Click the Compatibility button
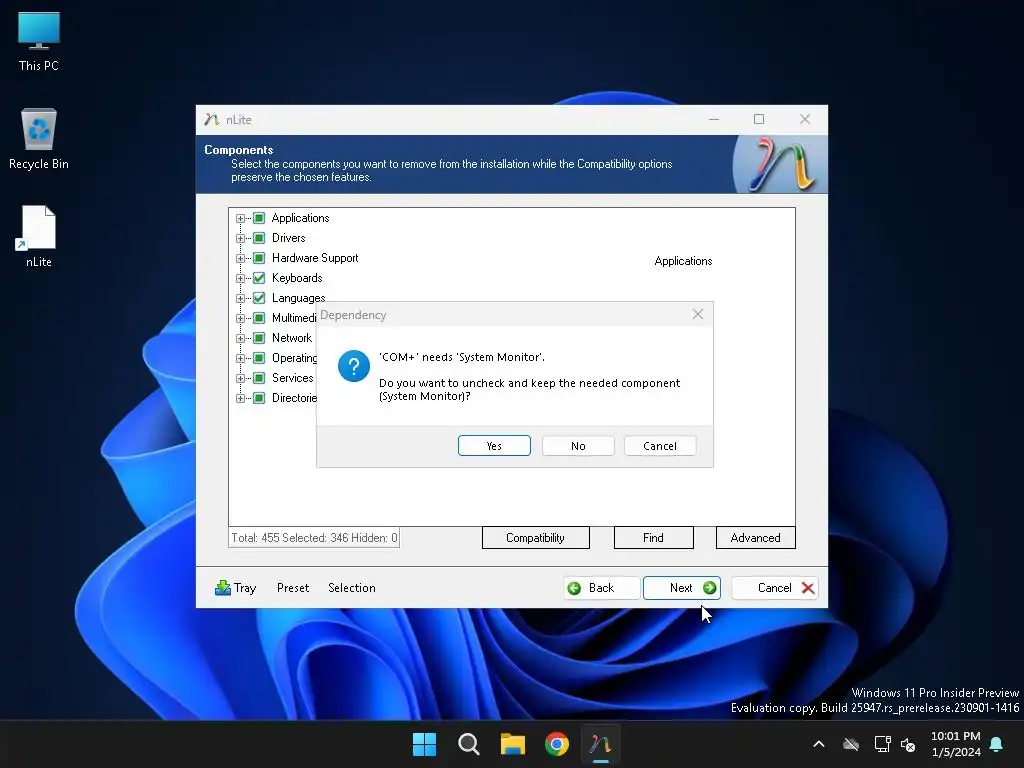This screenshot has width=1024, height=768. pos(536,537)
